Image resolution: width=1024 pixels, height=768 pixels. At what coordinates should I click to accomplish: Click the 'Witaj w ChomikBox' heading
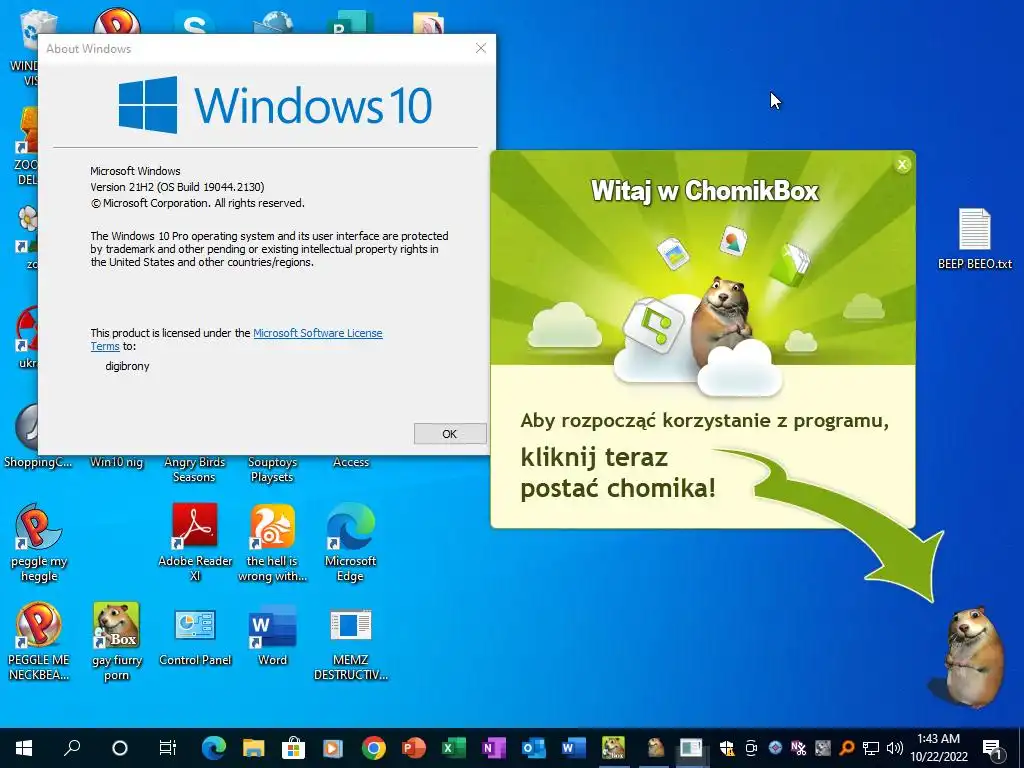point(705,191)
